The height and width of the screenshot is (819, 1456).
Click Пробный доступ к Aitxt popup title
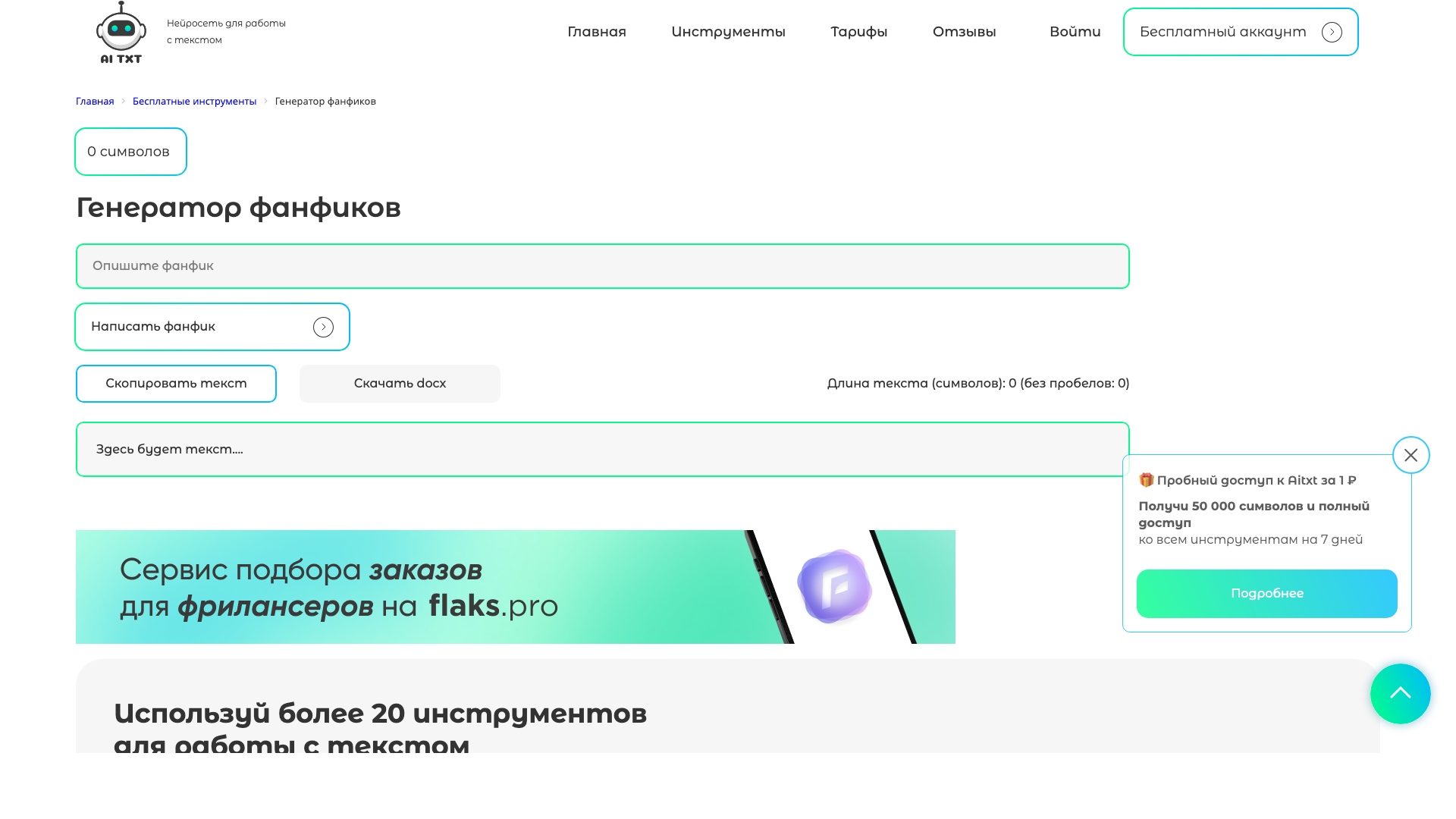(1256, 481)
